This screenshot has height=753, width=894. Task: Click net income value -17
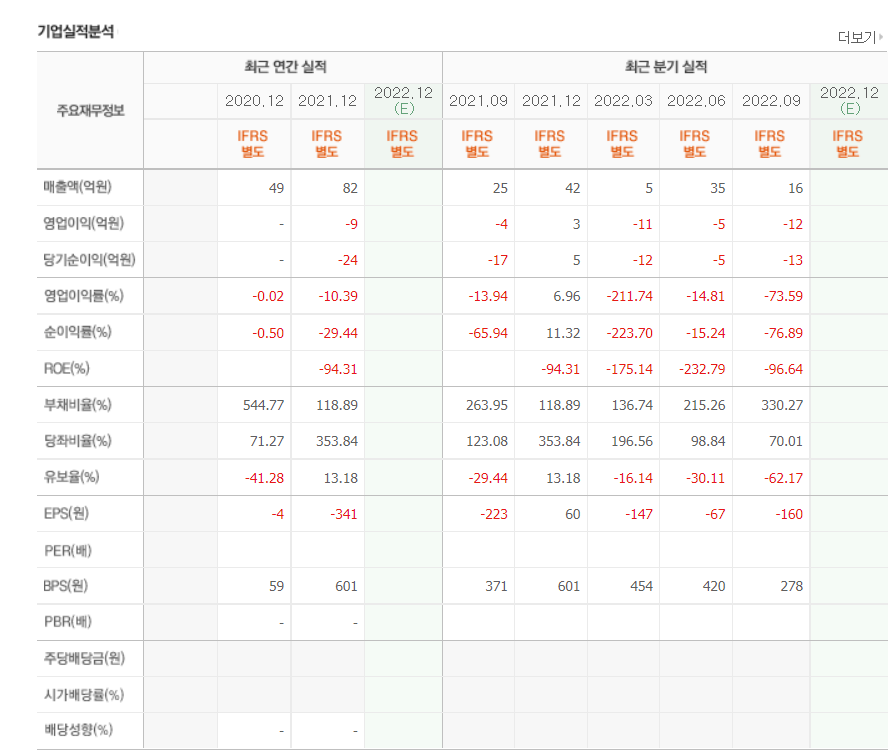tap(498, 261)
